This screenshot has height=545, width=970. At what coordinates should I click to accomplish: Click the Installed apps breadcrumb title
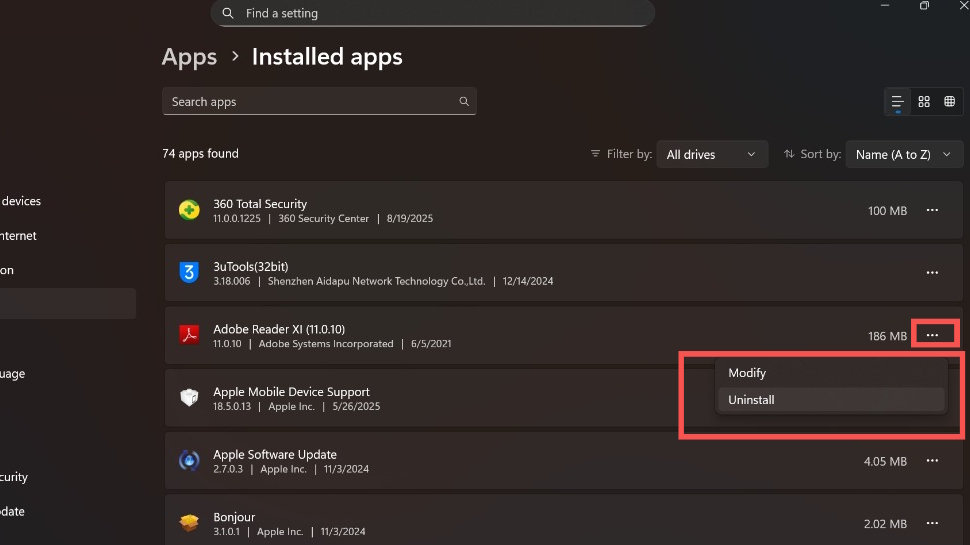coord(327,57)
